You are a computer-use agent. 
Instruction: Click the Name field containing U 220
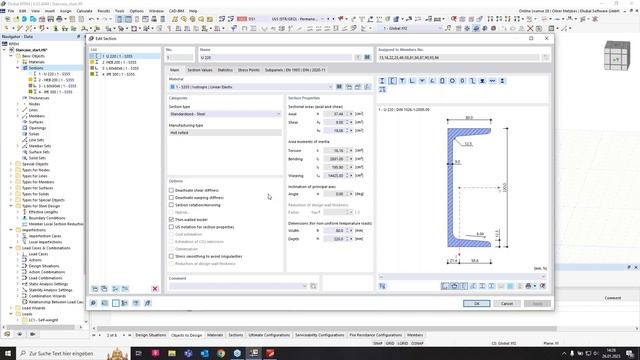coord(276,58)
